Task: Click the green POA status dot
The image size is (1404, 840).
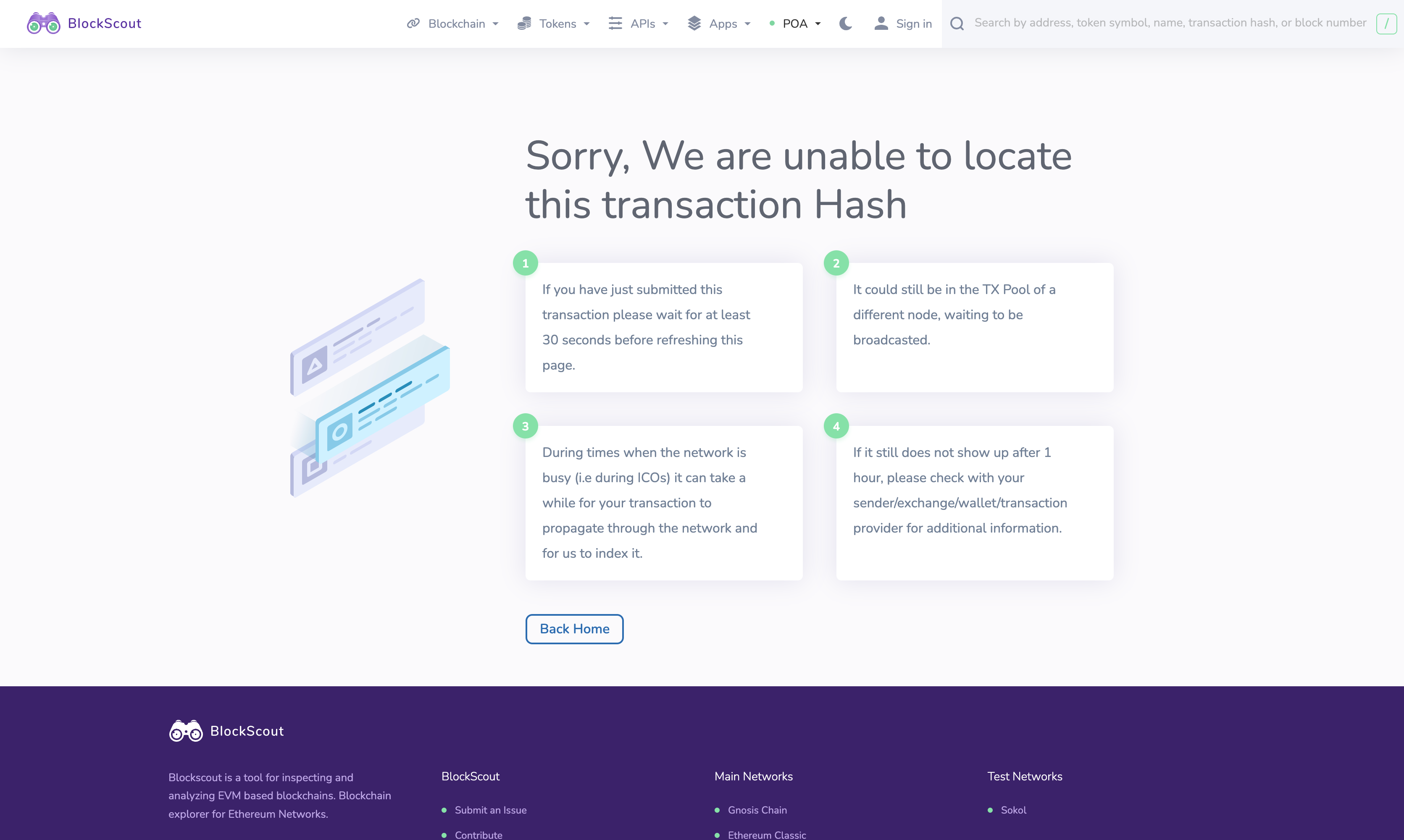Action: point(772,23)
